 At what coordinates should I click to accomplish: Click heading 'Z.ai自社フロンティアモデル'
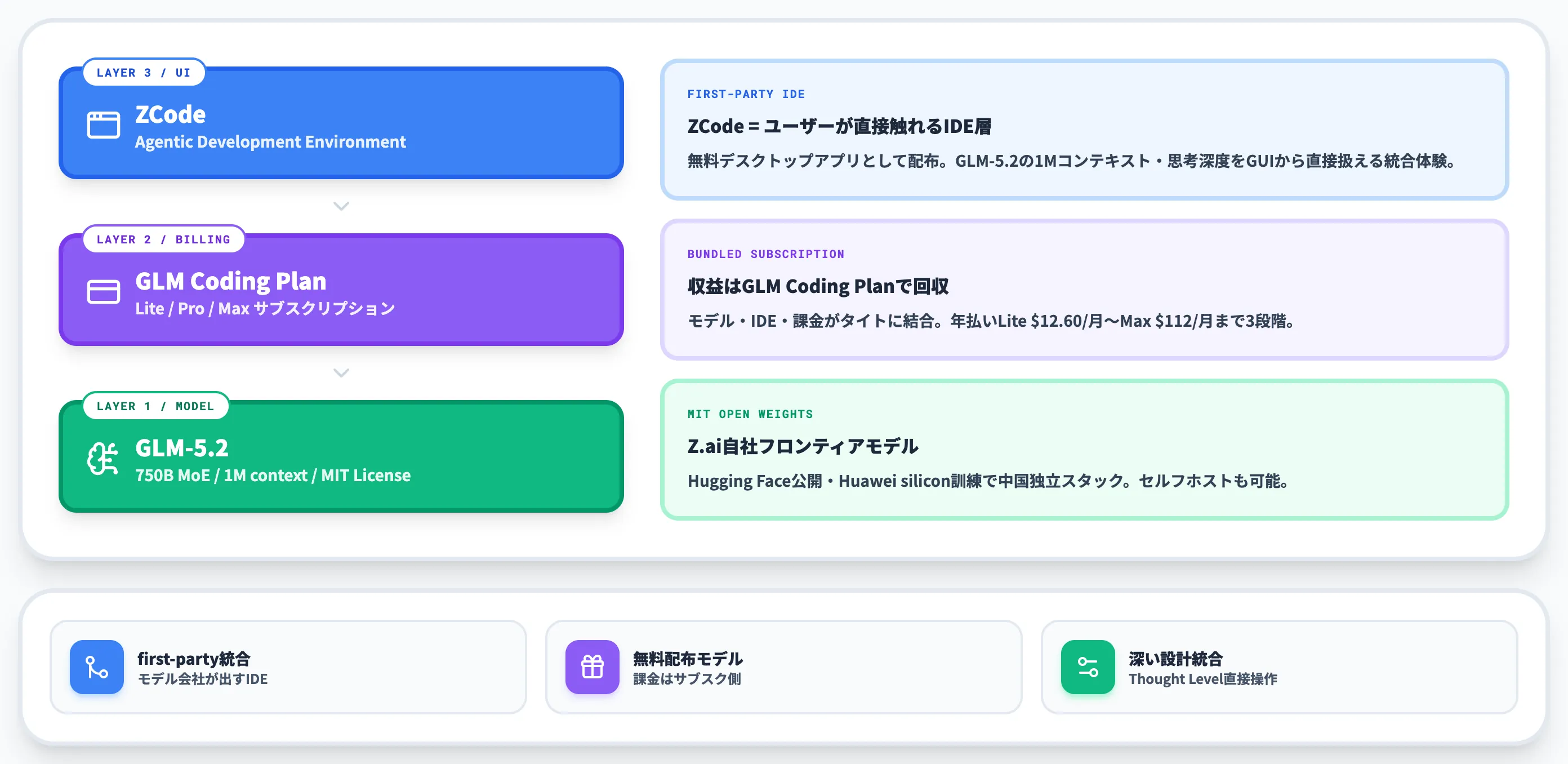(x=803, y=447)
